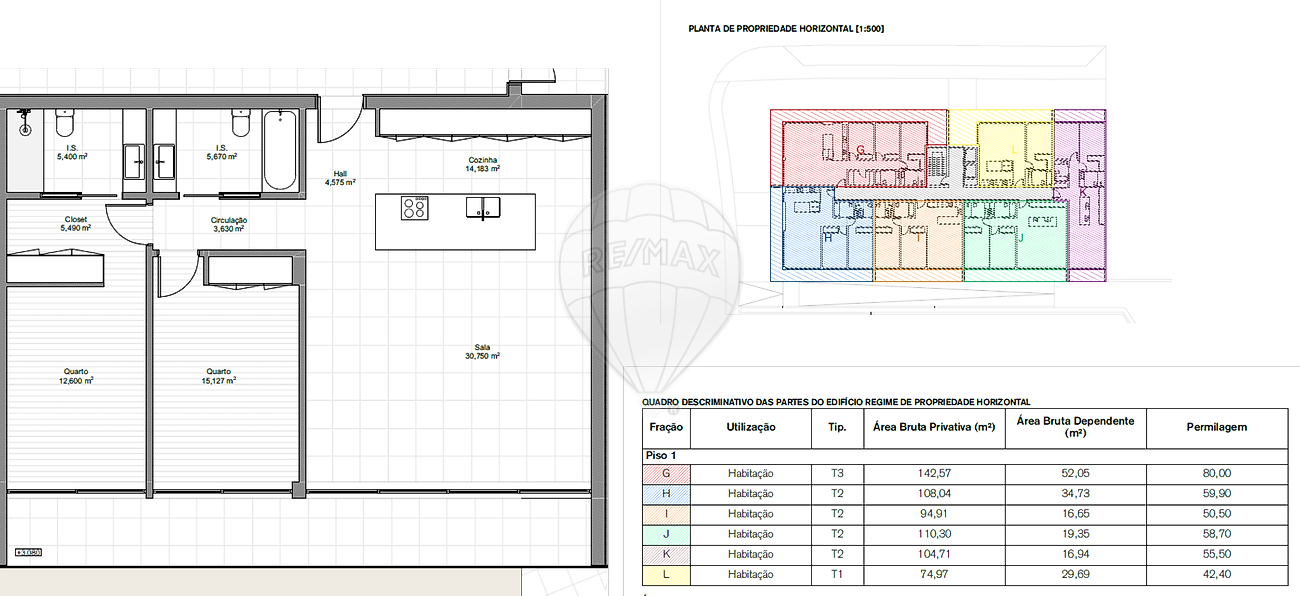This screenshot has width=1300, height=596.
Task: Click the Sala 30,750 m² room label
Action: [x=482, y=351]
